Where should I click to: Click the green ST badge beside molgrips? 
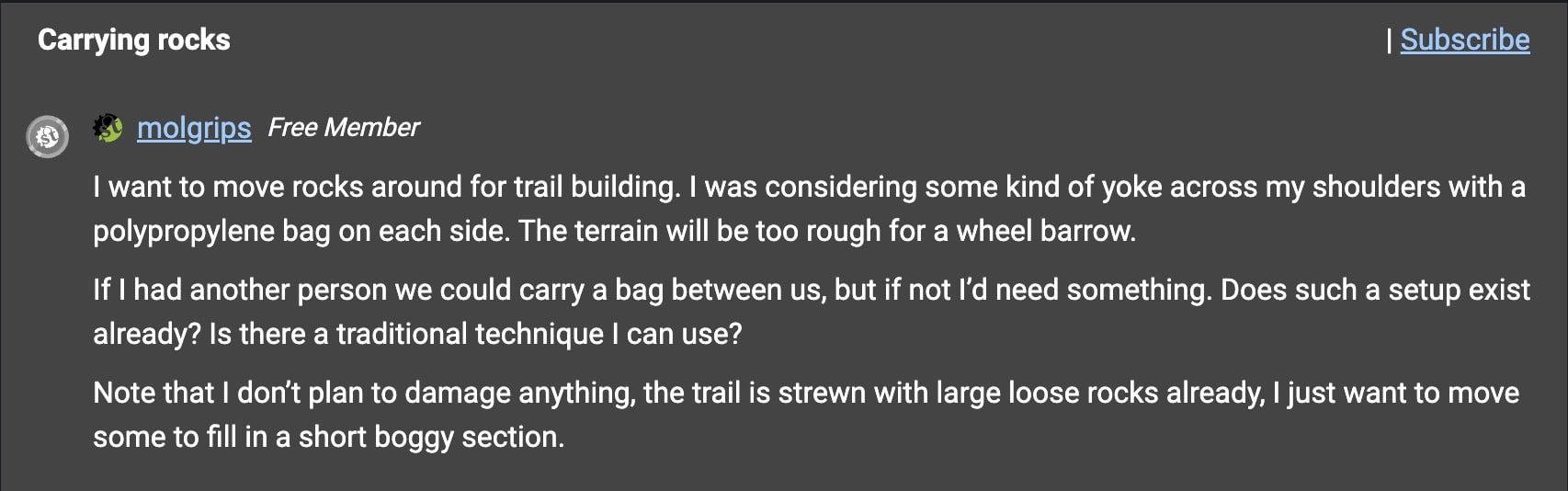click(x=108, y=128)
